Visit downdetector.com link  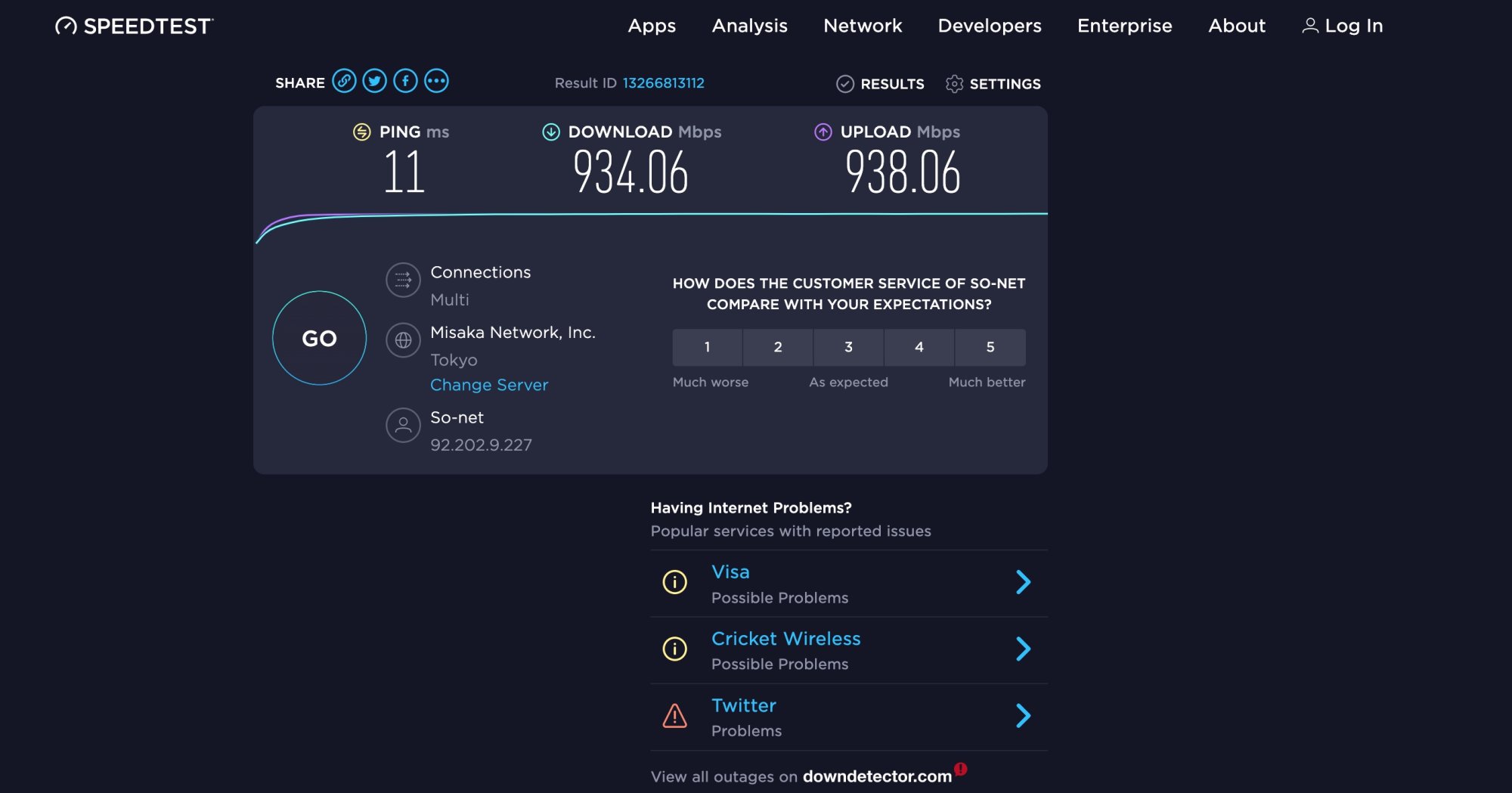tap(877, 776)
